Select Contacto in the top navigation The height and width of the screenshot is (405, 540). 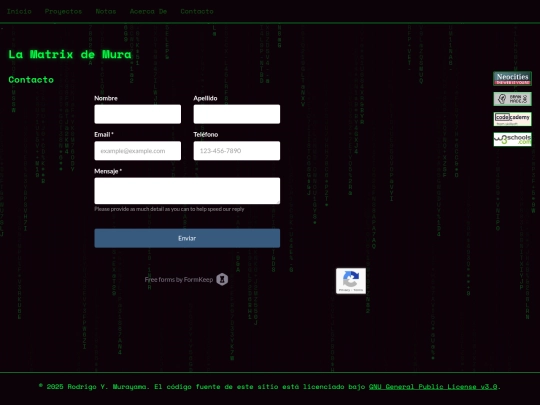coord(197,11)
